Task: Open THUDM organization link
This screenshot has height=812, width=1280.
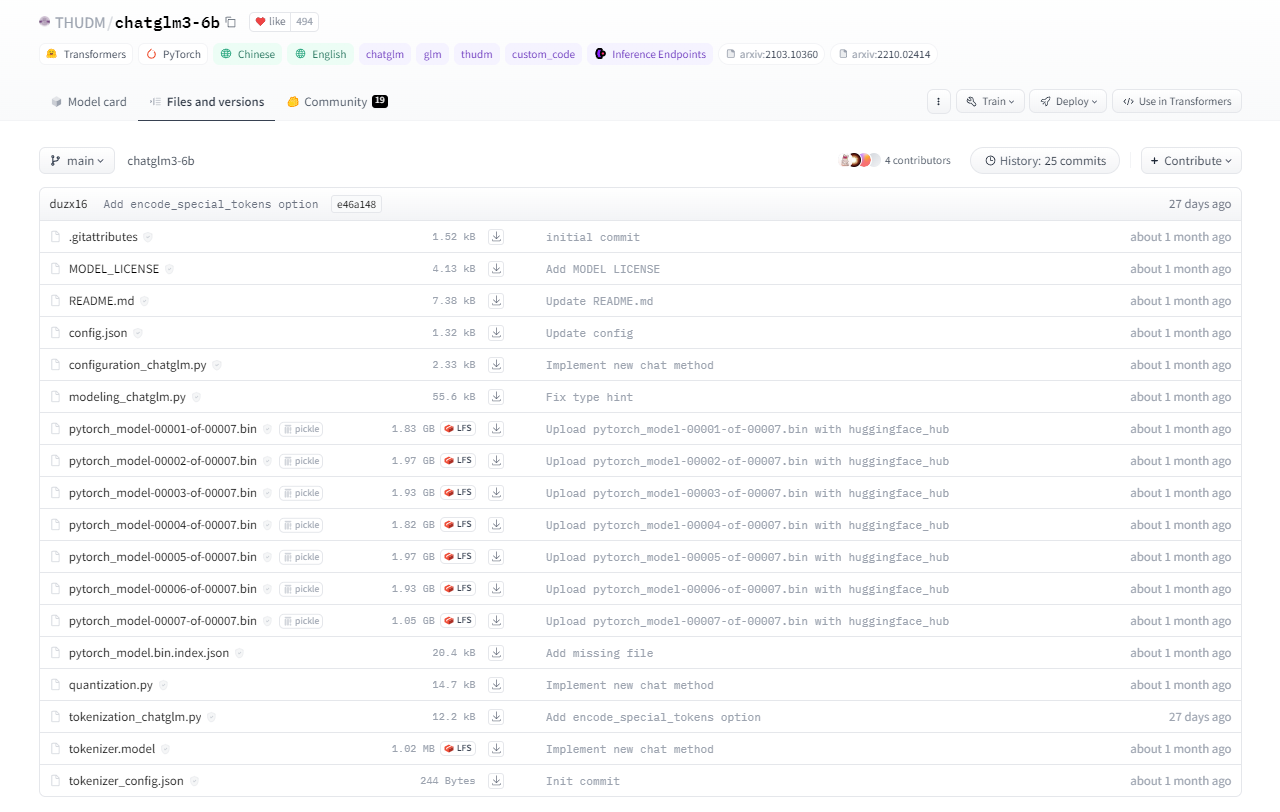Action: click(80, 22)
